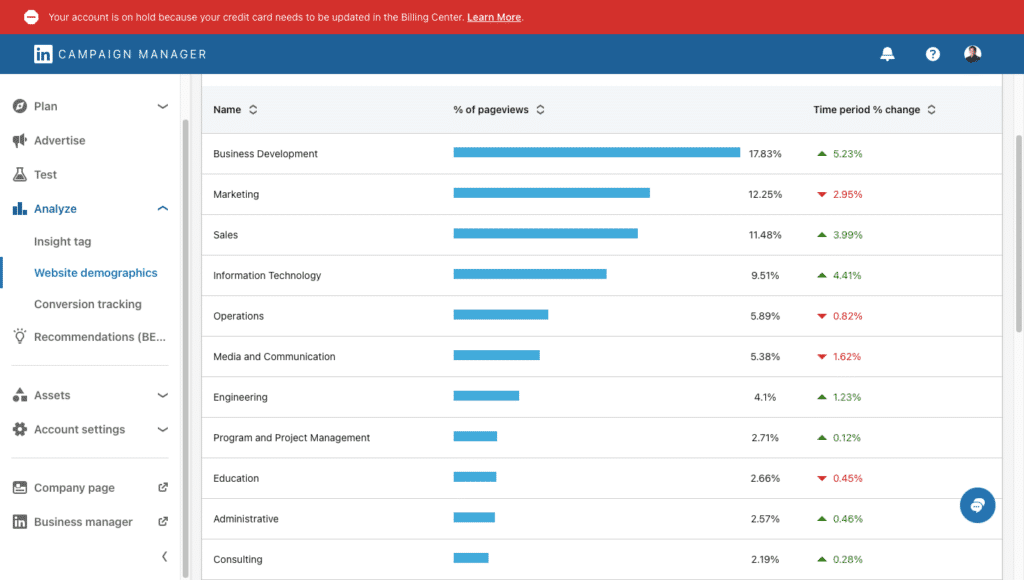
Task: Click the 0.45% decrease value
Action: point(848,478)
